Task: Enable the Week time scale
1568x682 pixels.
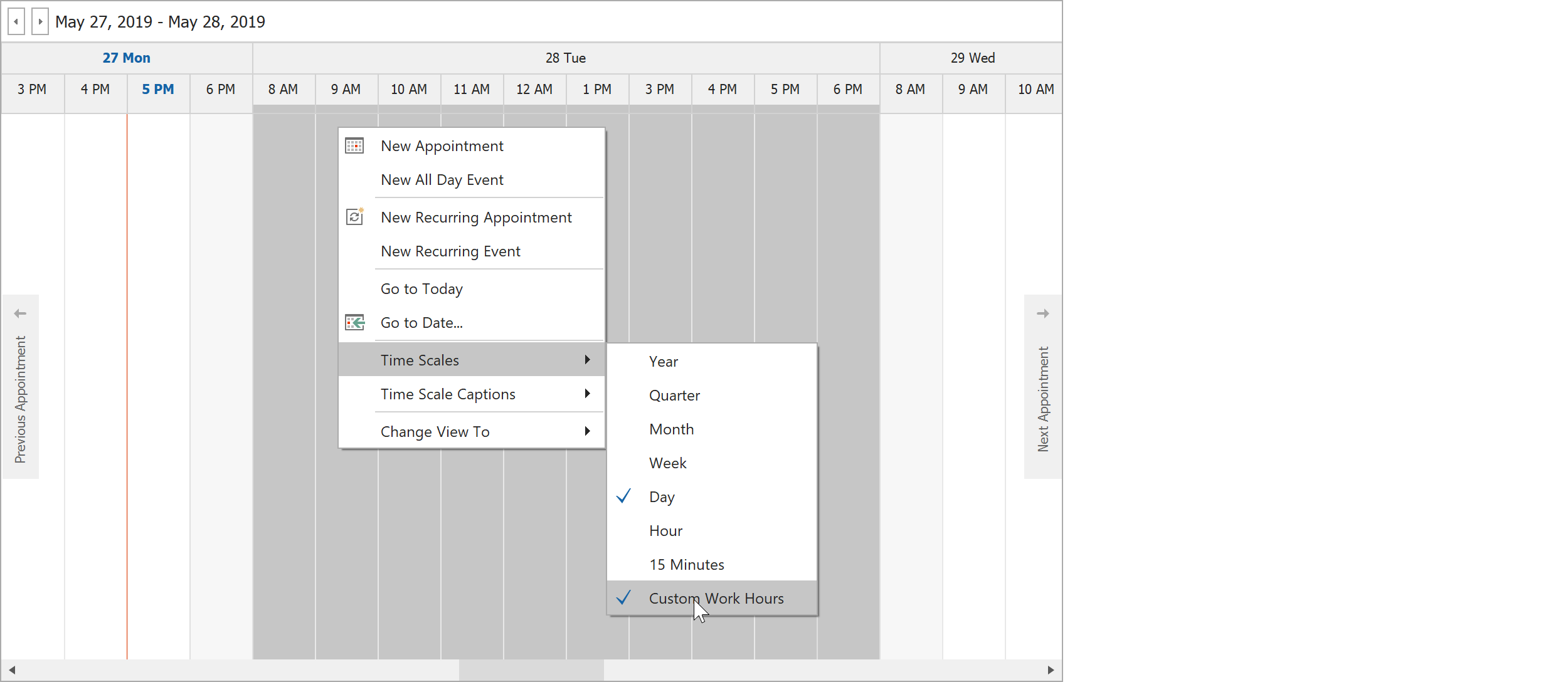Action: click(x=712, y=463)
